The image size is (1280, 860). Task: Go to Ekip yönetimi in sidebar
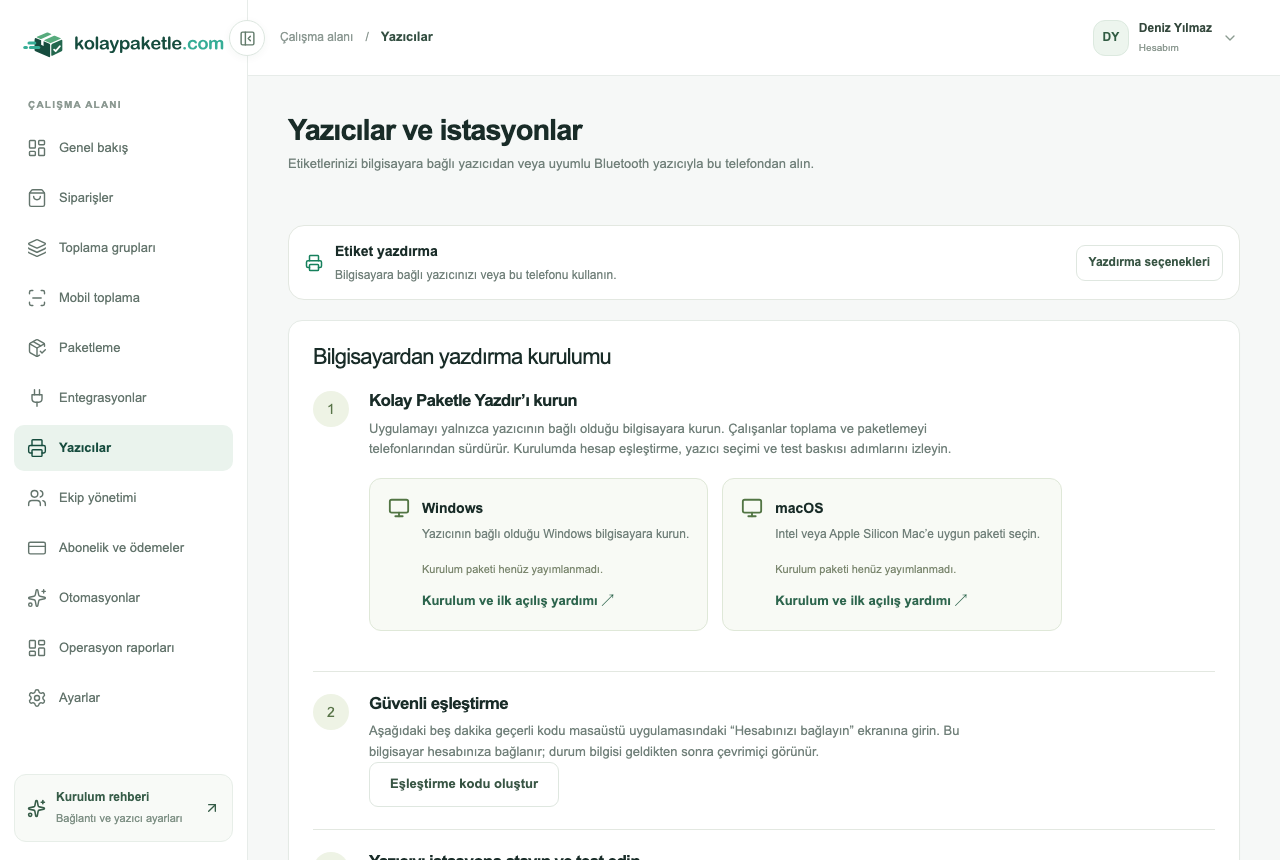pyautogui.click(x=123, y=498)
